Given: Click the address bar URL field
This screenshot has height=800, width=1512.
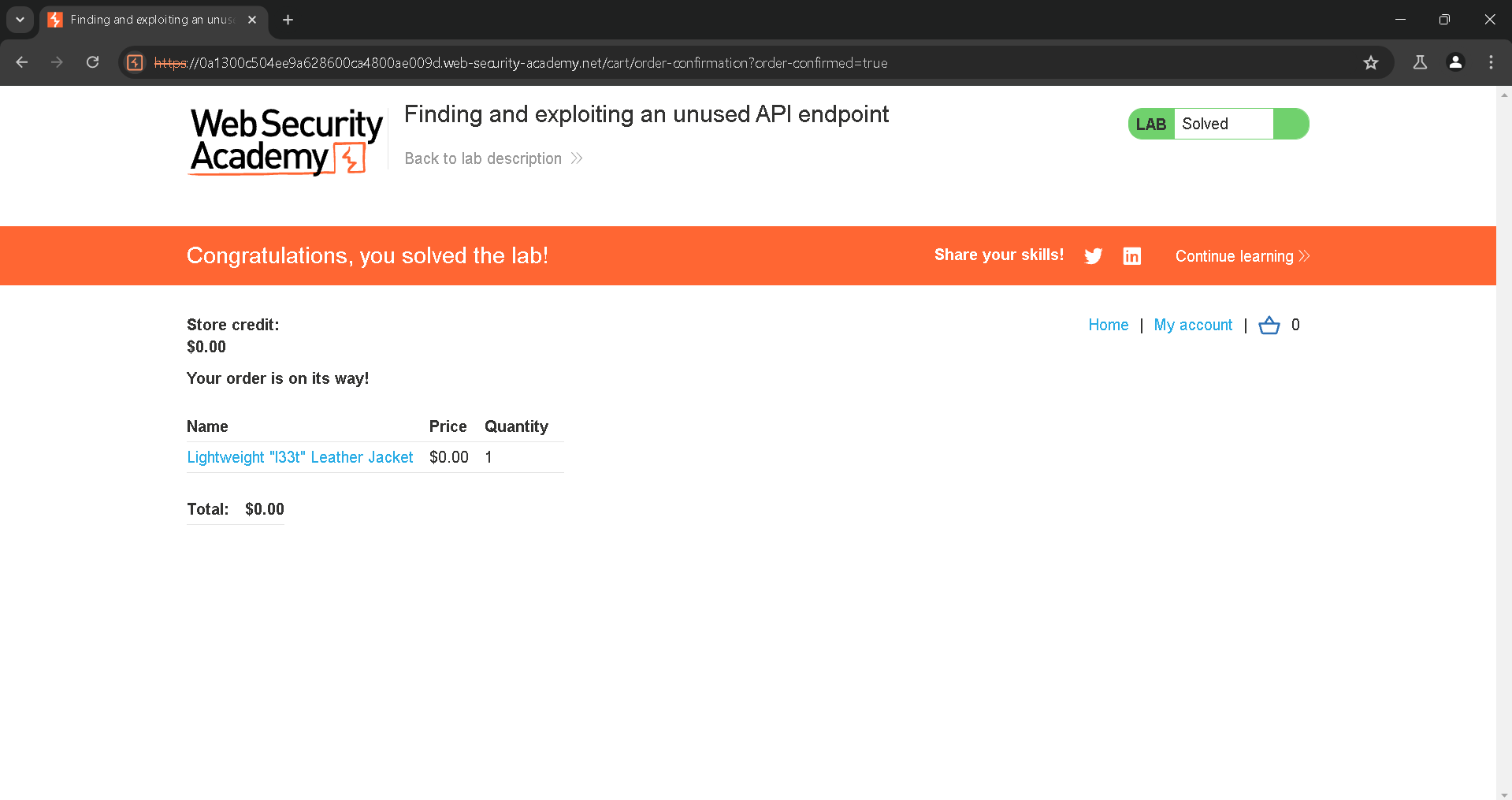Looking at the screenshot, I should 709,63.
